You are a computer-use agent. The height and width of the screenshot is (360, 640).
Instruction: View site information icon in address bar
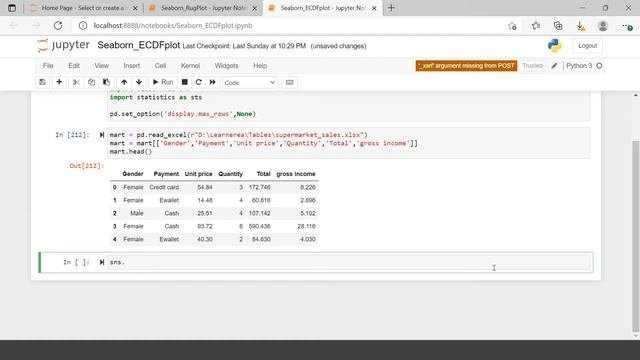83,26
